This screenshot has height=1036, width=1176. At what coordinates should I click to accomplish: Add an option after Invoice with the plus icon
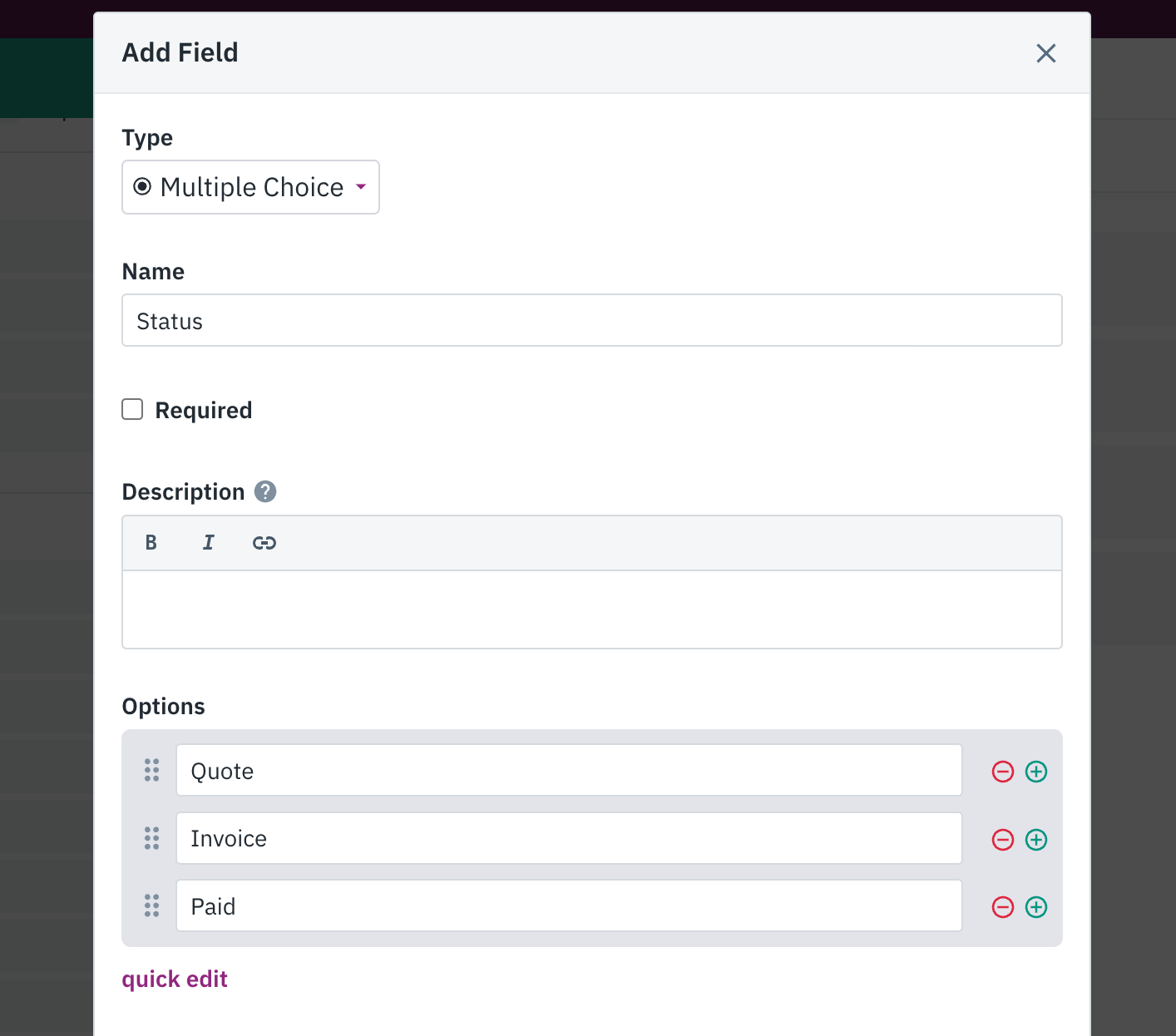pyautogui.click(x=1036, y=840)
